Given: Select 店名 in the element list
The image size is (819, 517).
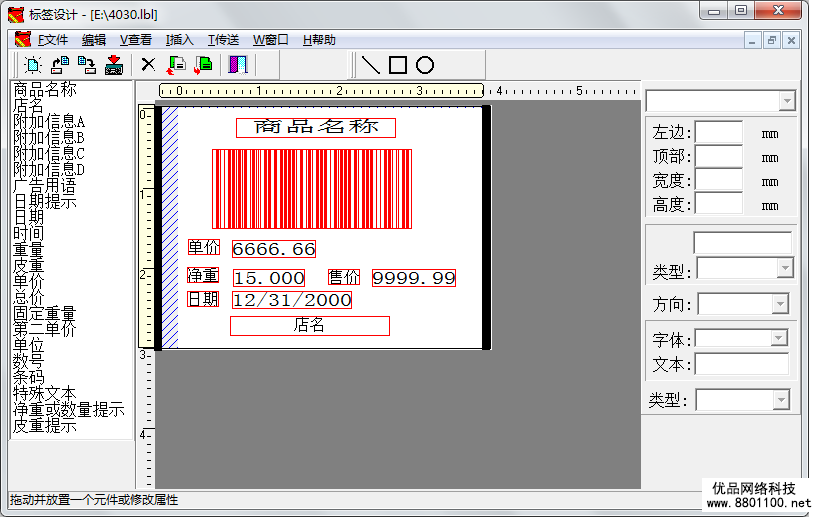Looking at the screenshot, I should 28,105.
